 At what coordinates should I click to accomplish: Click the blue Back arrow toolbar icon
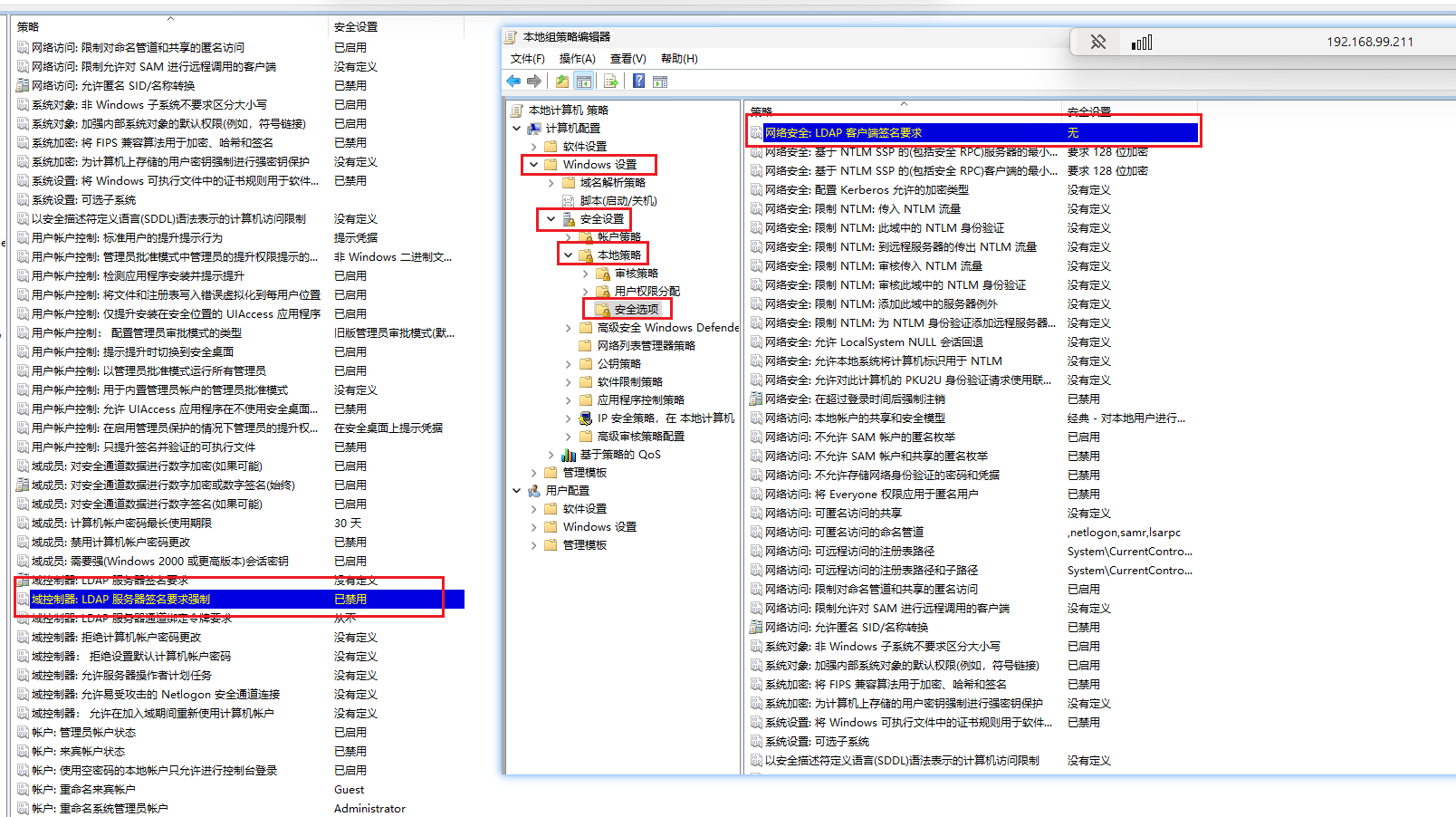point(513,82)
